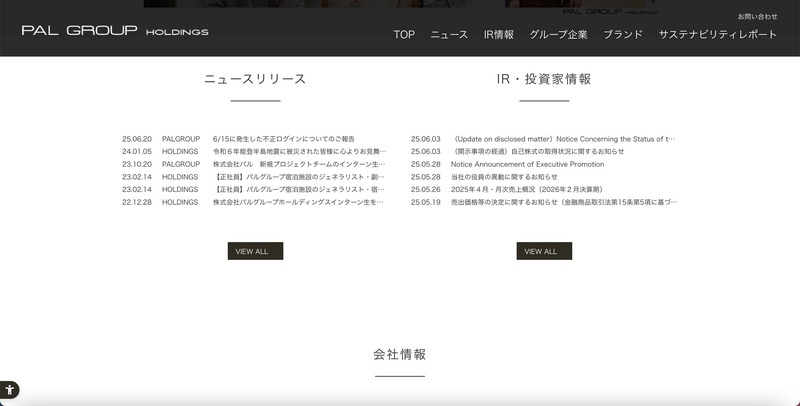Open 当社の役員の異動に関するお知らせ link
Image resolution: width=800 pixels, height=406 pixels.
[504, 177]
